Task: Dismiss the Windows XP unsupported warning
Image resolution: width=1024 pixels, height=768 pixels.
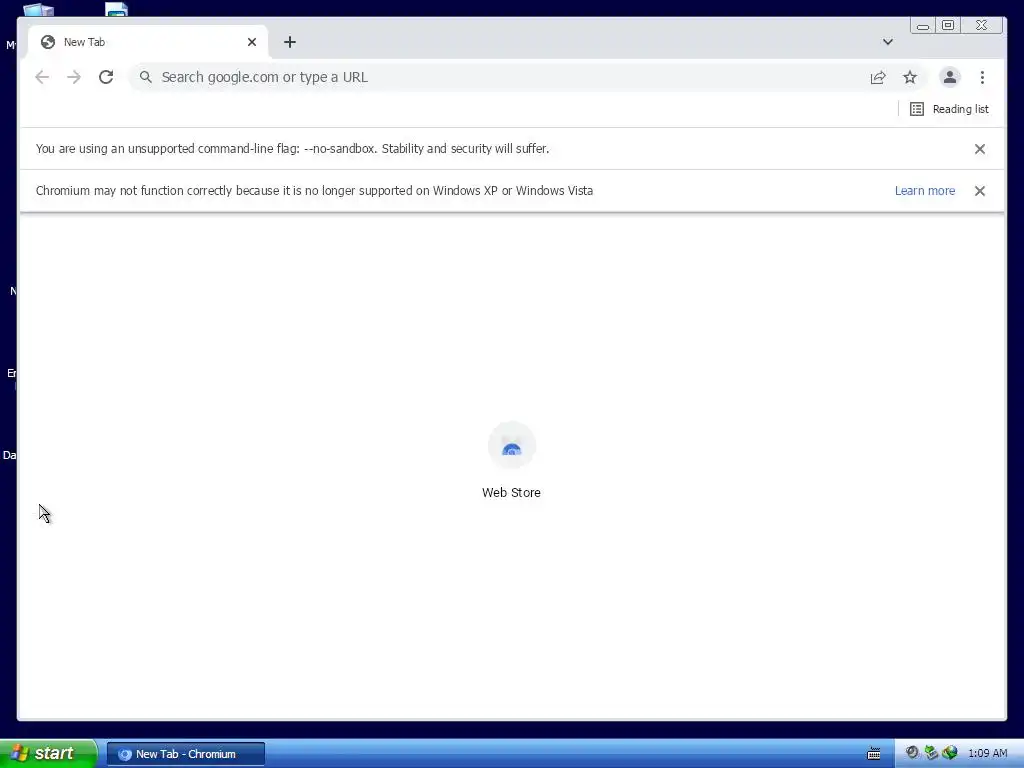Action: click(x=980, y=191)
